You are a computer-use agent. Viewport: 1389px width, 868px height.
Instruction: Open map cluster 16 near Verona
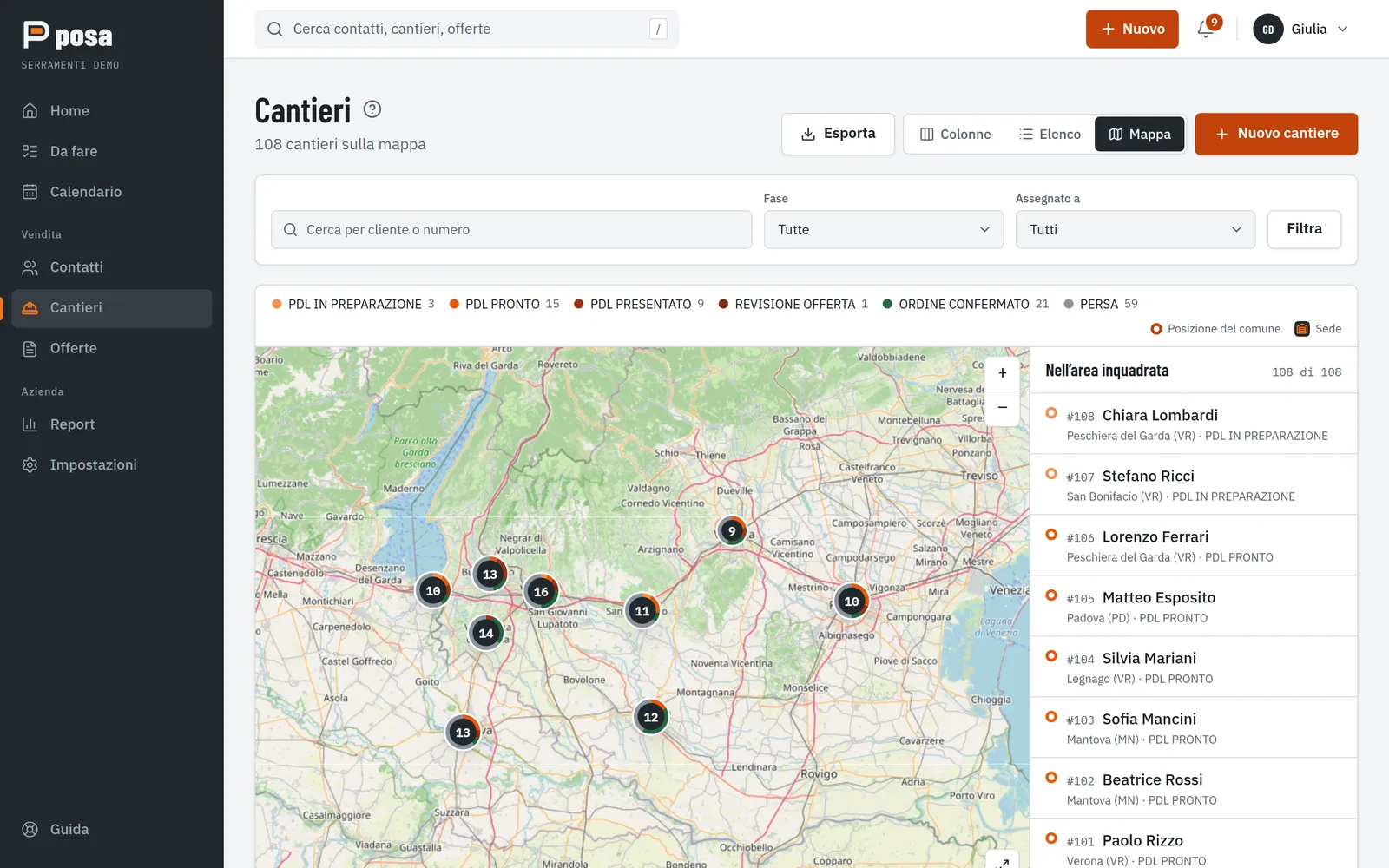tap(541, 591)
